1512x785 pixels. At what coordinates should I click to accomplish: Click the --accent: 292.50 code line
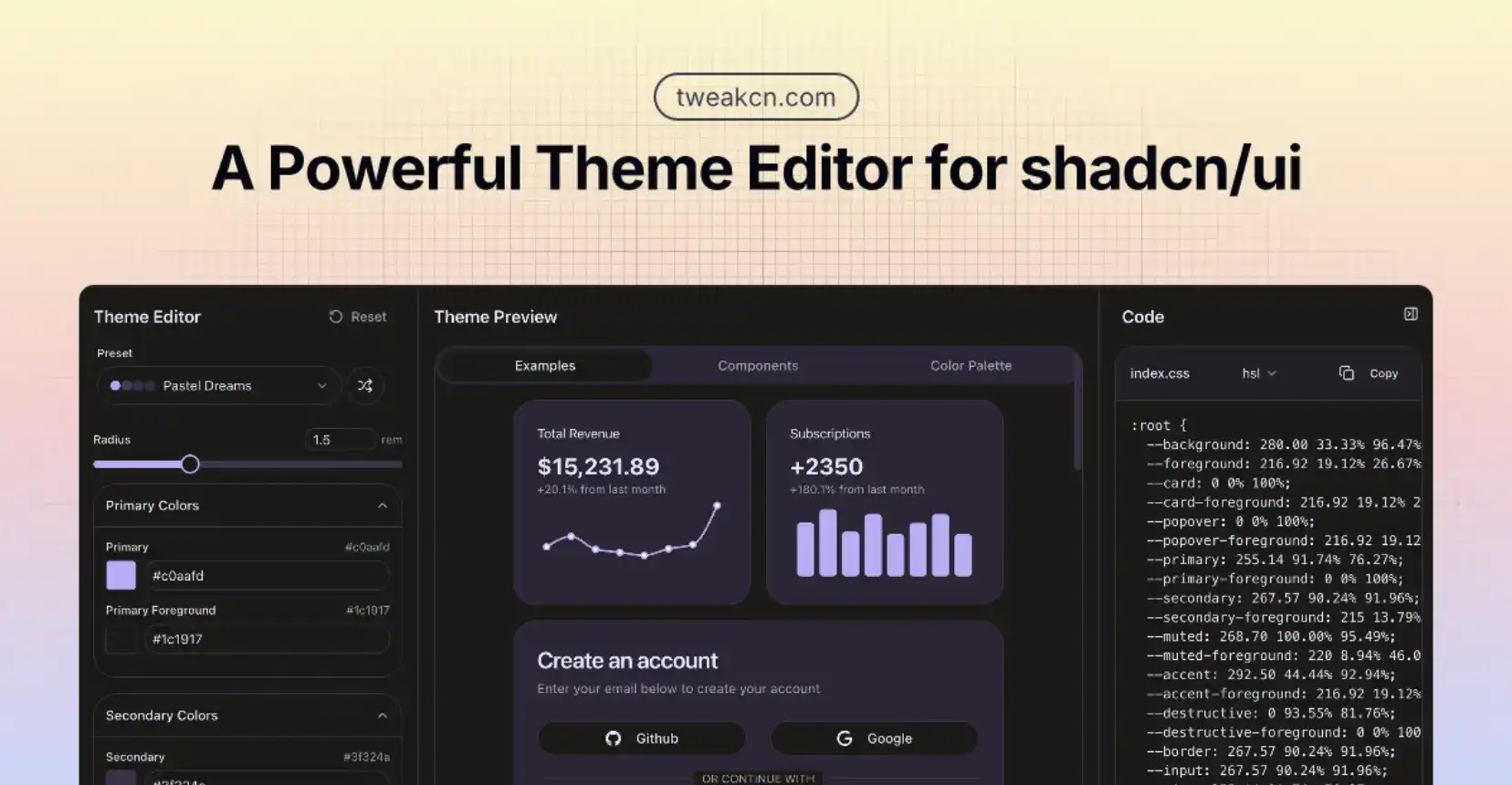1271,675
